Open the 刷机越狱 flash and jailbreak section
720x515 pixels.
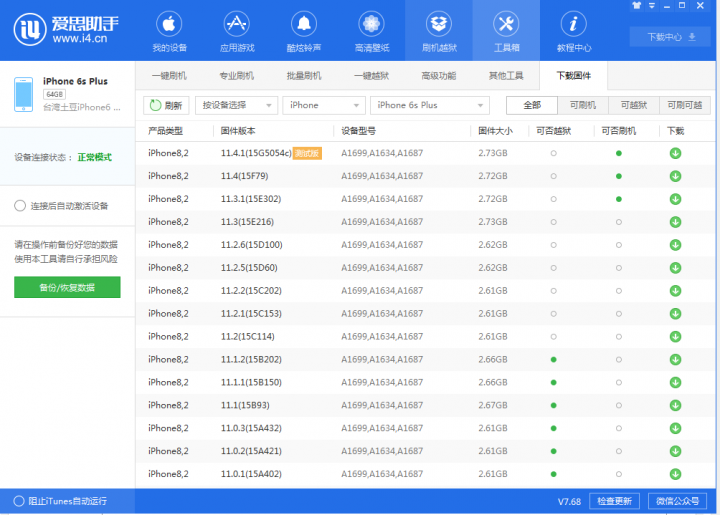tap(439, 31)
